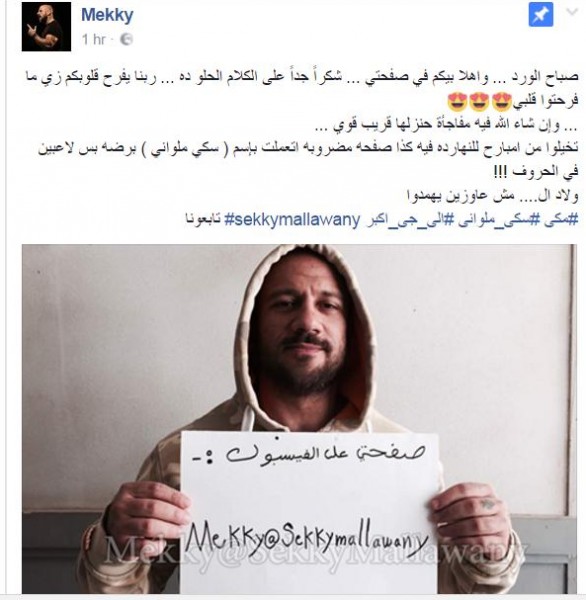Click the first line of Arabic post text

[301, 77]
